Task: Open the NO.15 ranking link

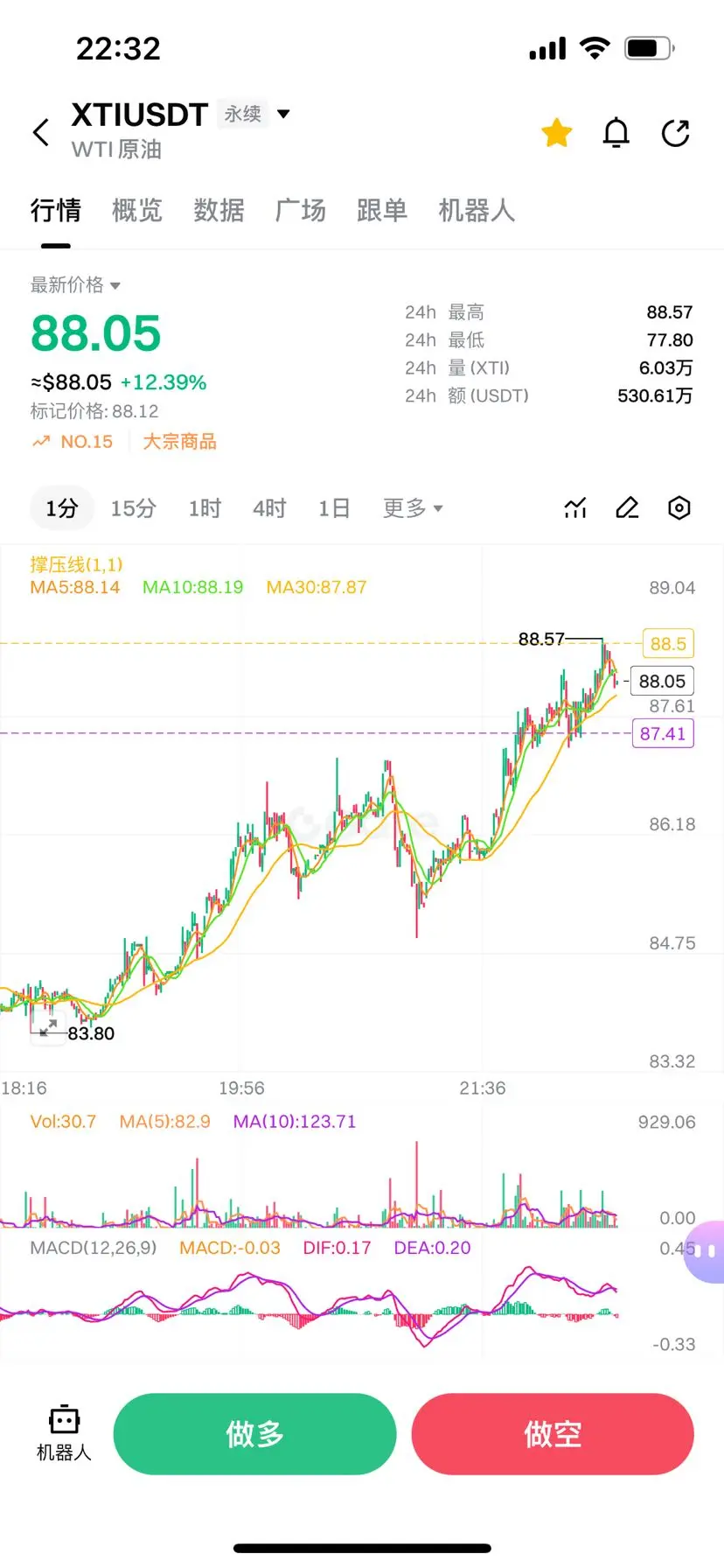Action: coord(73,442)
